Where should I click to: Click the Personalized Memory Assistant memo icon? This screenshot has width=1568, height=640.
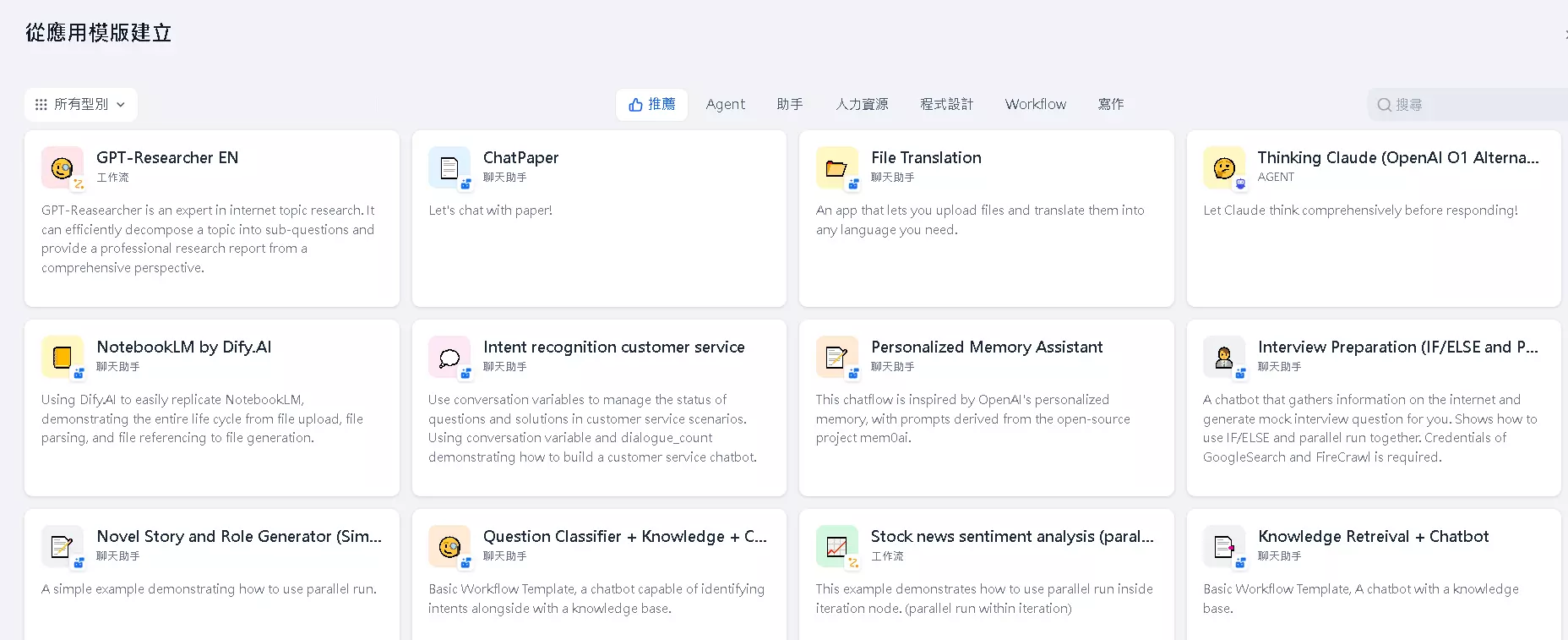(x=837, y=357)
